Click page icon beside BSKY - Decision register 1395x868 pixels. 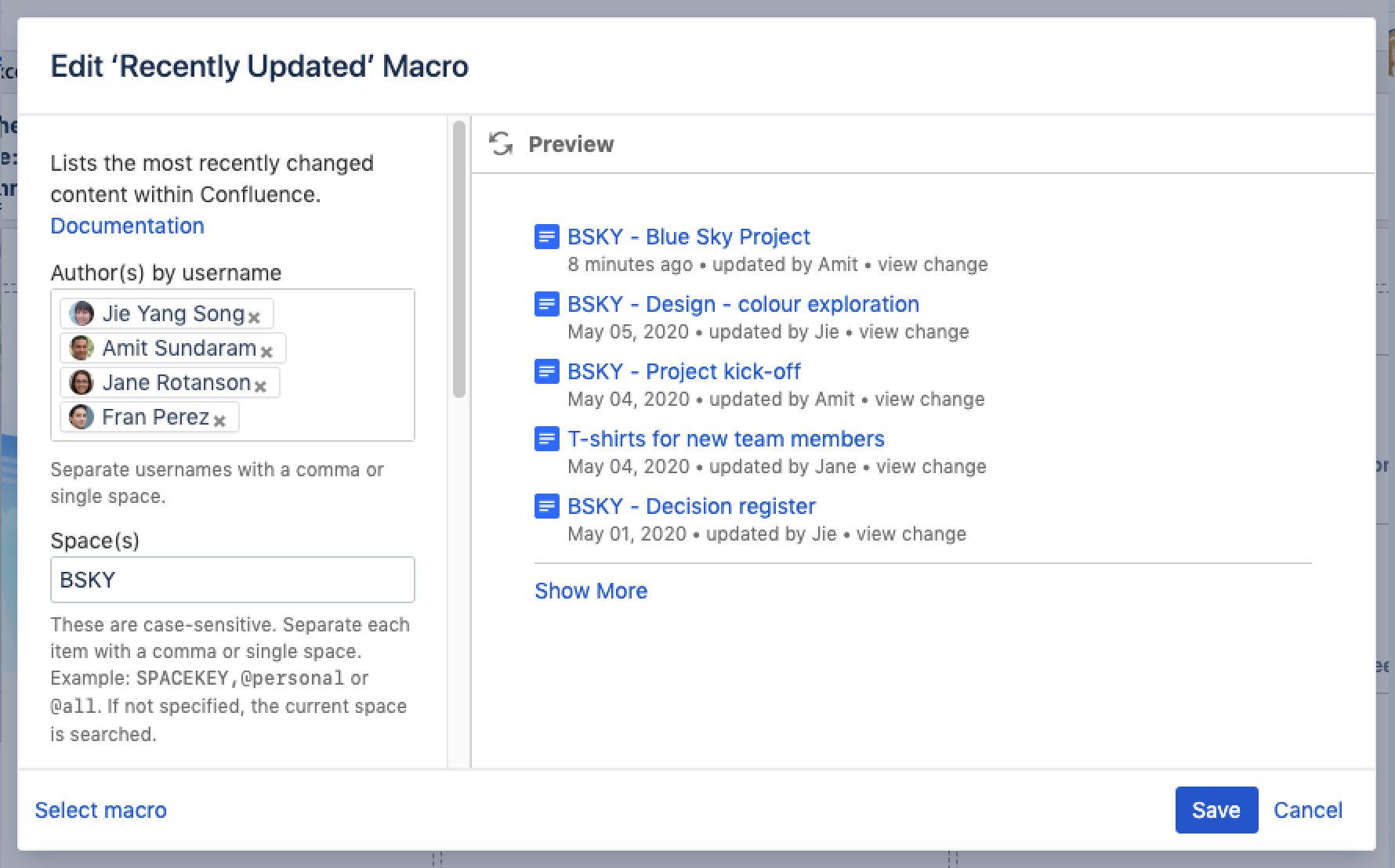tap(546, 506)
